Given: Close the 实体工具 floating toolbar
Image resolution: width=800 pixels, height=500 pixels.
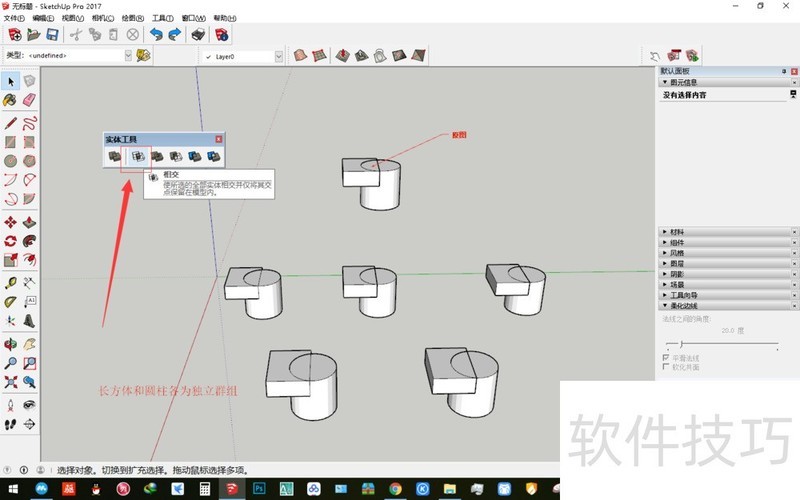Looking at the screenshot, I should tap(218, 139).
